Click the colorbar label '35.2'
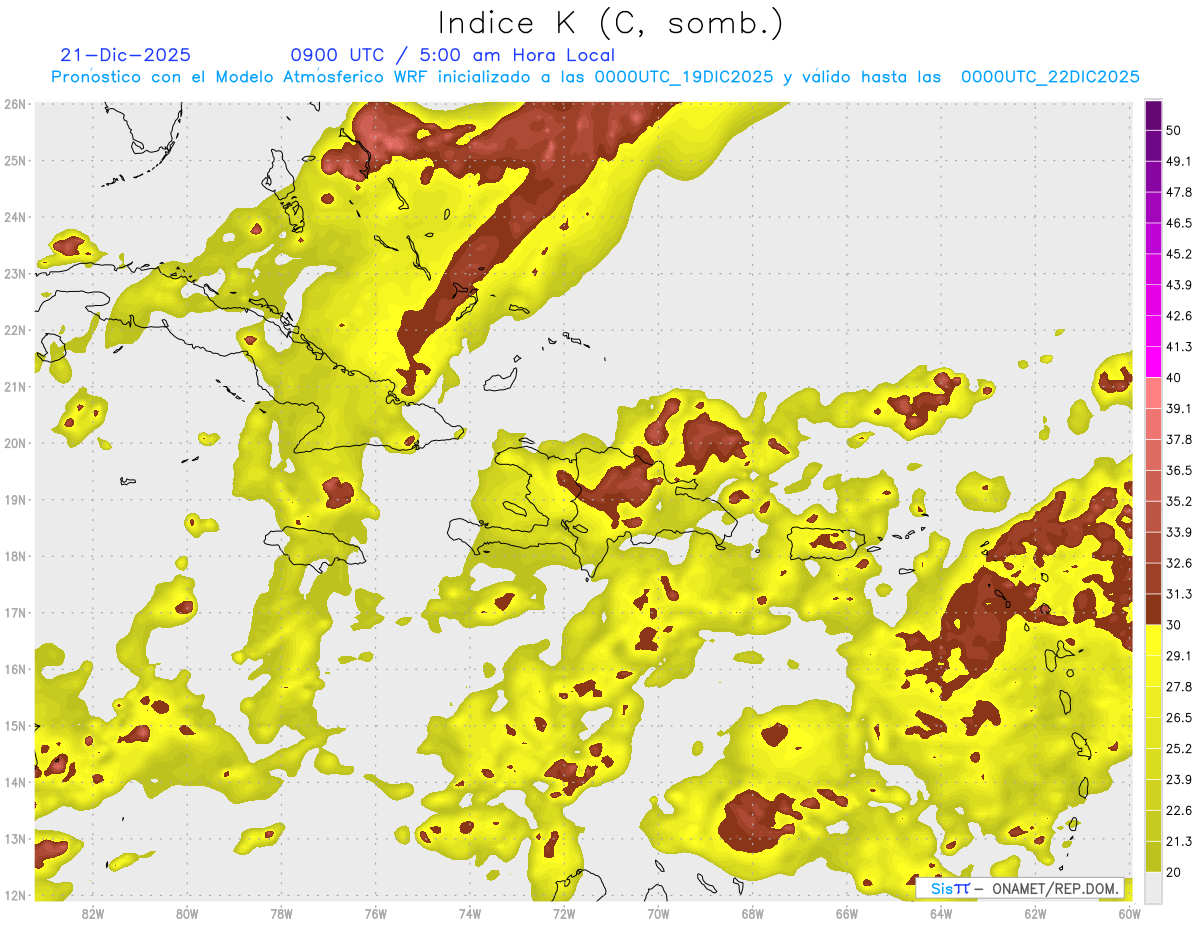The width and height of the screenshot is (1200, 927). pos(1179,501)
